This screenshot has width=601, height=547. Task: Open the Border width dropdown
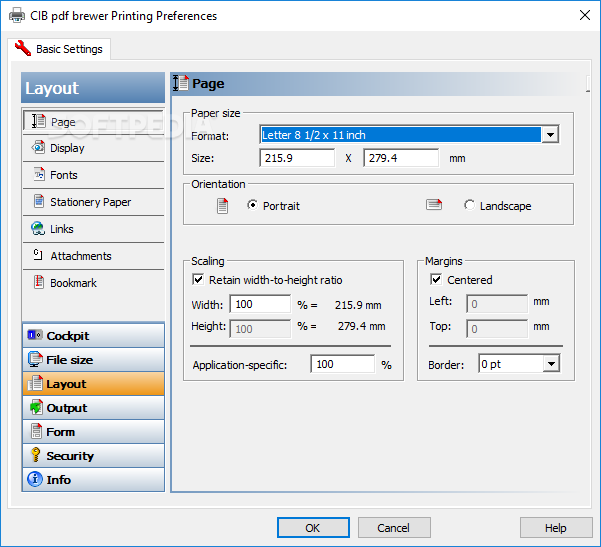[552, 363]
